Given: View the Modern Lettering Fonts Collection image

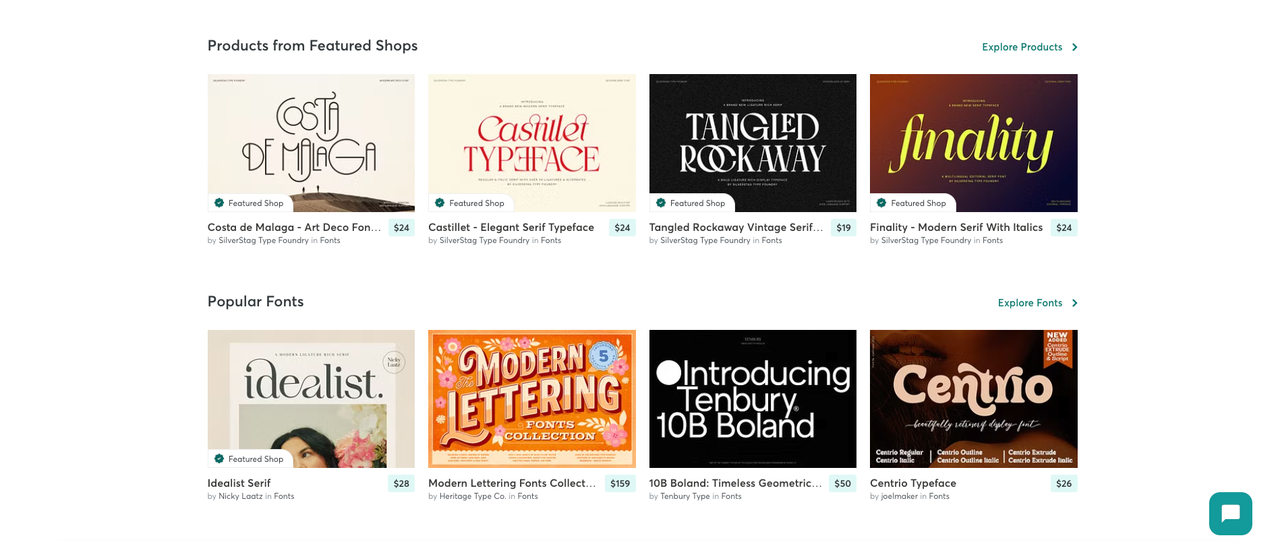Looking at the screenshot, I should tap(532, 398).
